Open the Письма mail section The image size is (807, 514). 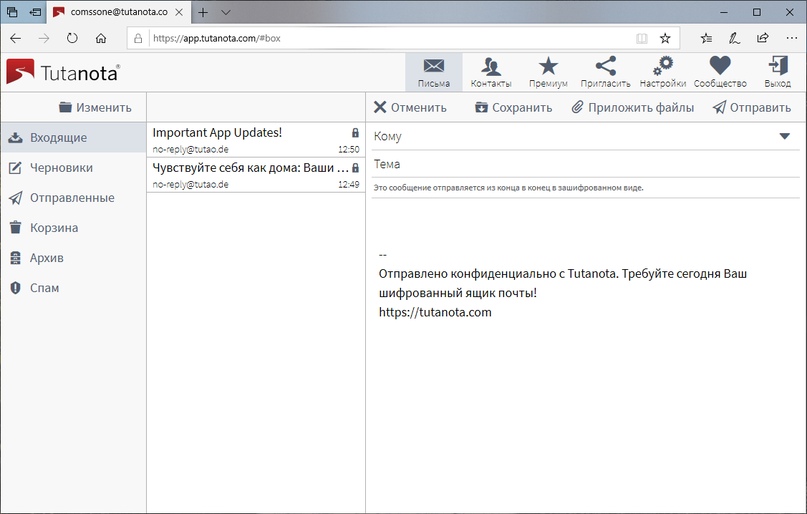433,72
